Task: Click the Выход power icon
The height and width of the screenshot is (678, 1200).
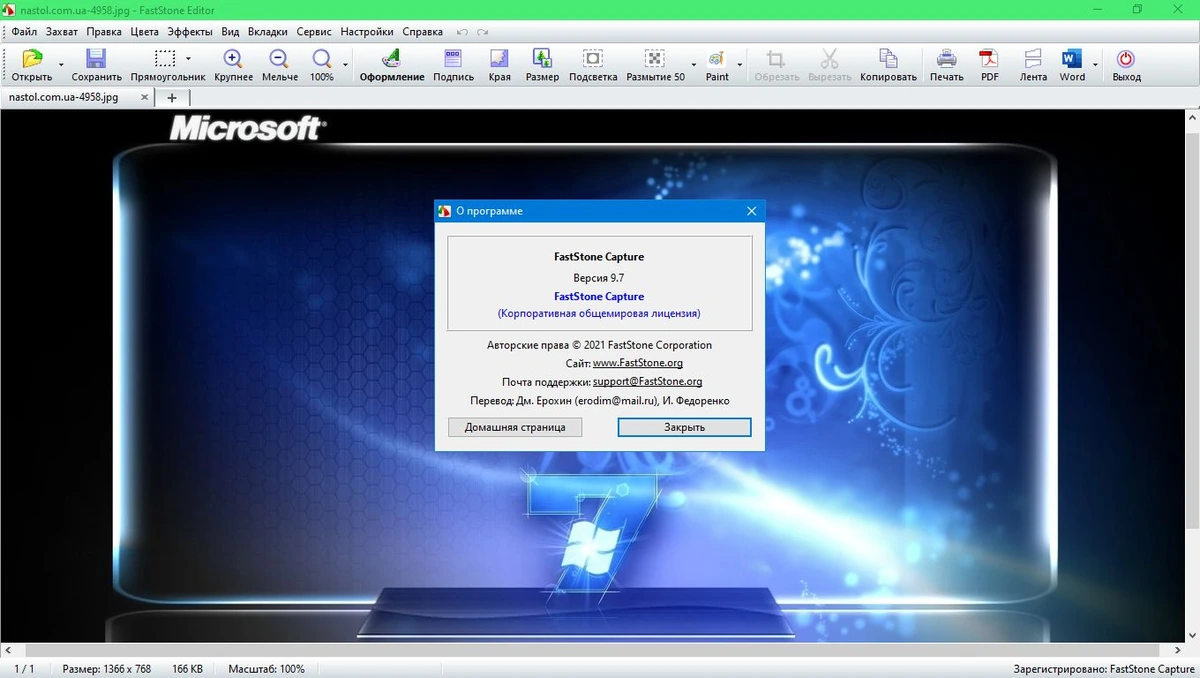Action: [x=1126, y=59]
